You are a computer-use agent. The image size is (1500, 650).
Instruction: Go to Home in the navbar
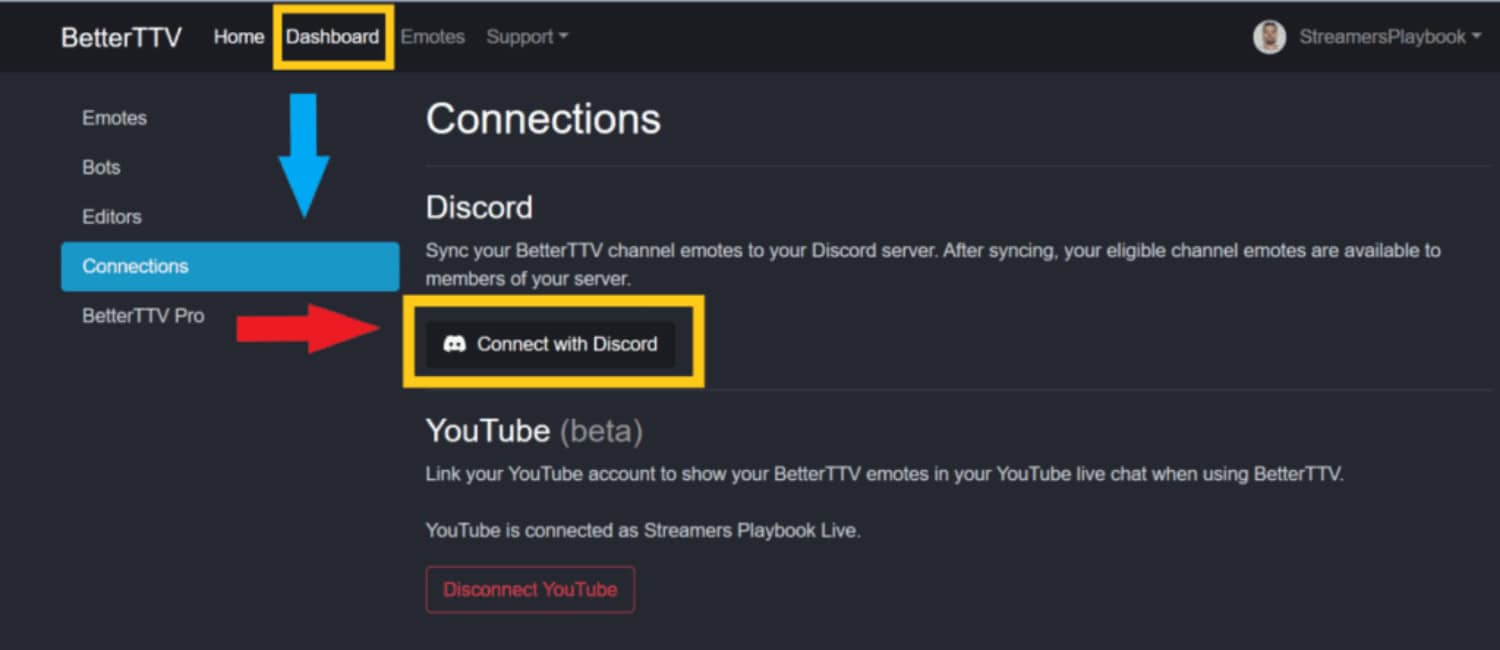[x=238, y=37]
